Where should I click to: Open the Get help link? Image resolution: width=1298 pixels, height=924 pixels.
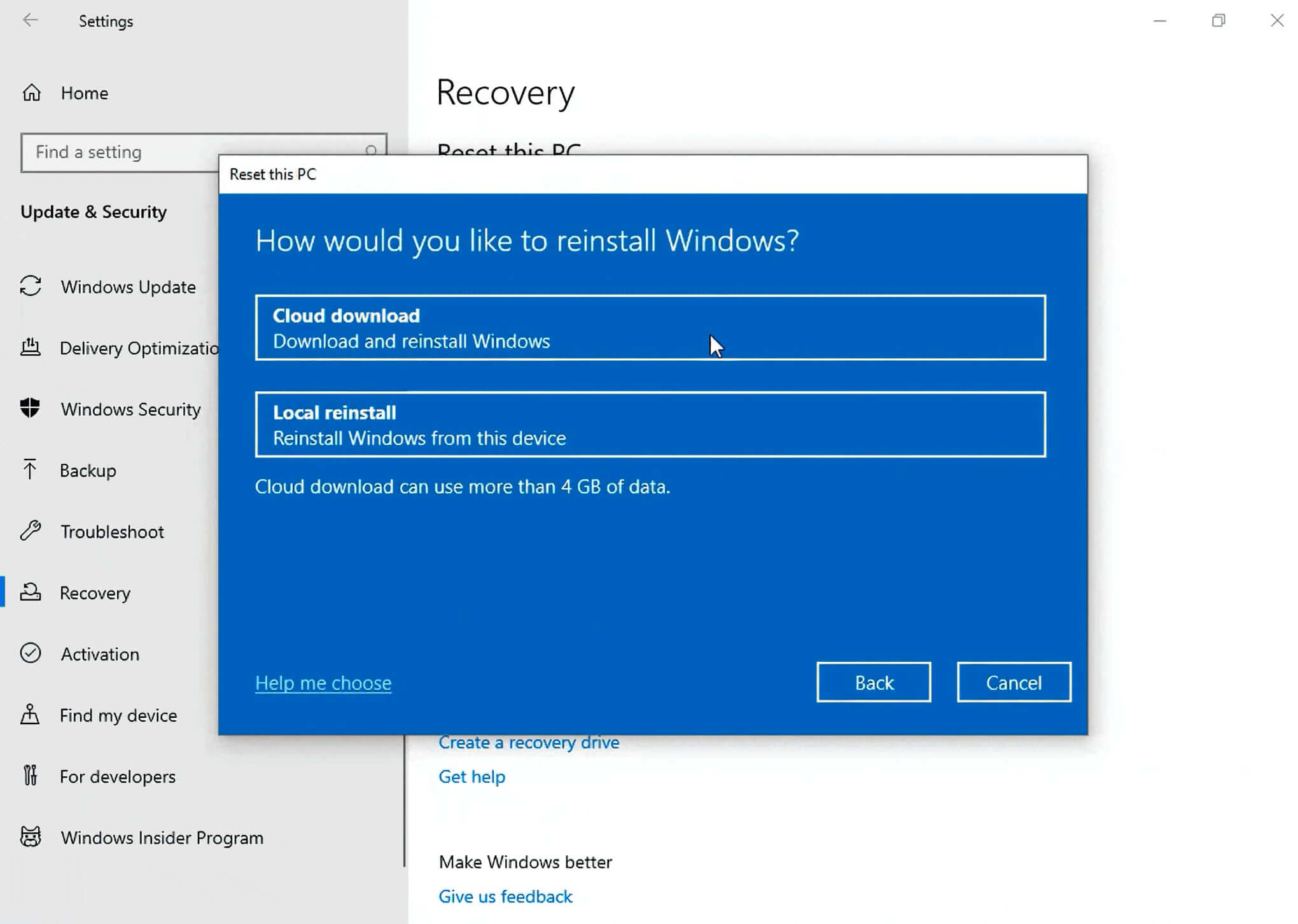click(x=471, y=776)
